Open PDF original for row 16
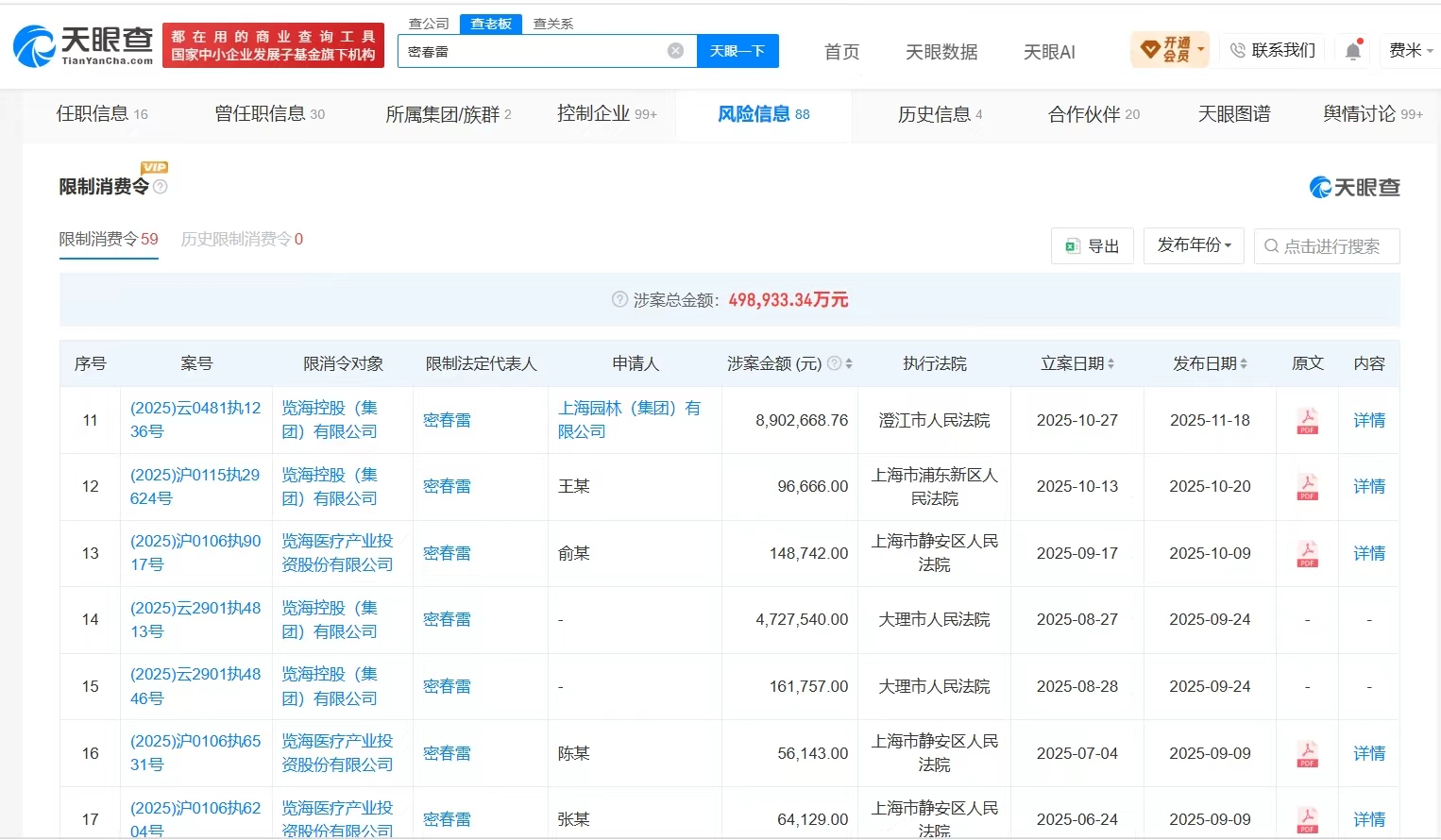Viewport: 1441px width, 840px height. (x=1307, y=753)
